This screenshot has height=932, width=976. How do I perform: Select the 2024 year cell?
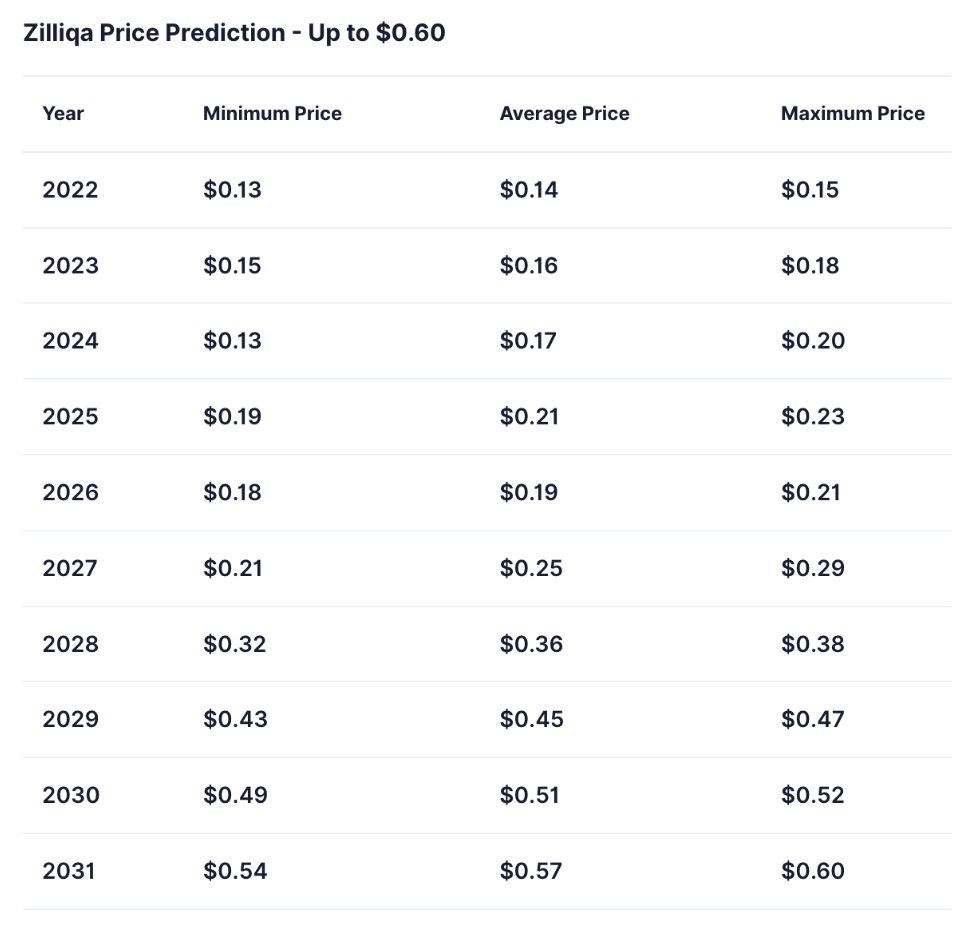tap(70, 341)
